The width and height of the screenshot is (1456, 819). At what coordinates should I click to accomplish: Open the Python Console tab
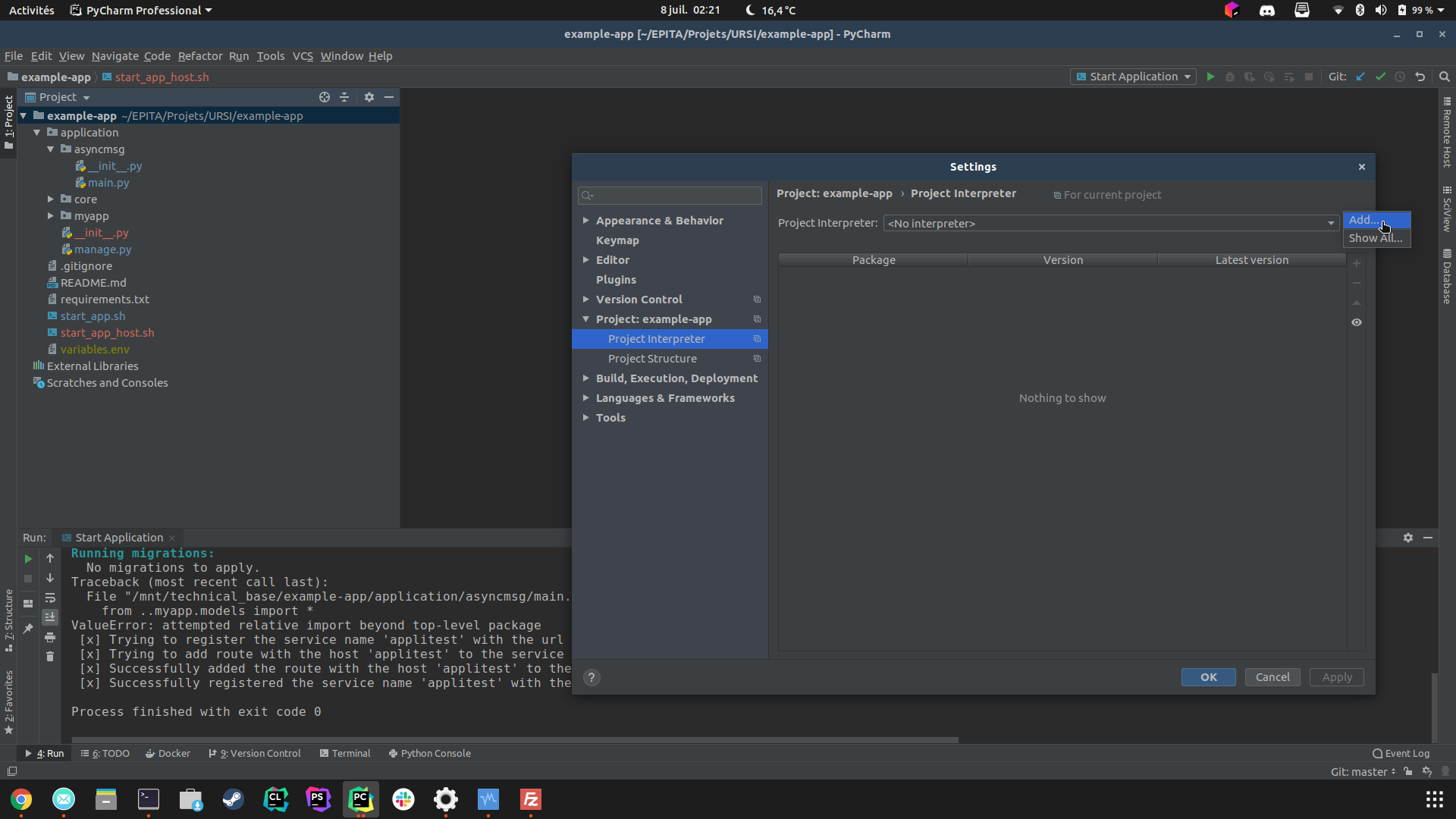point(429,754)
